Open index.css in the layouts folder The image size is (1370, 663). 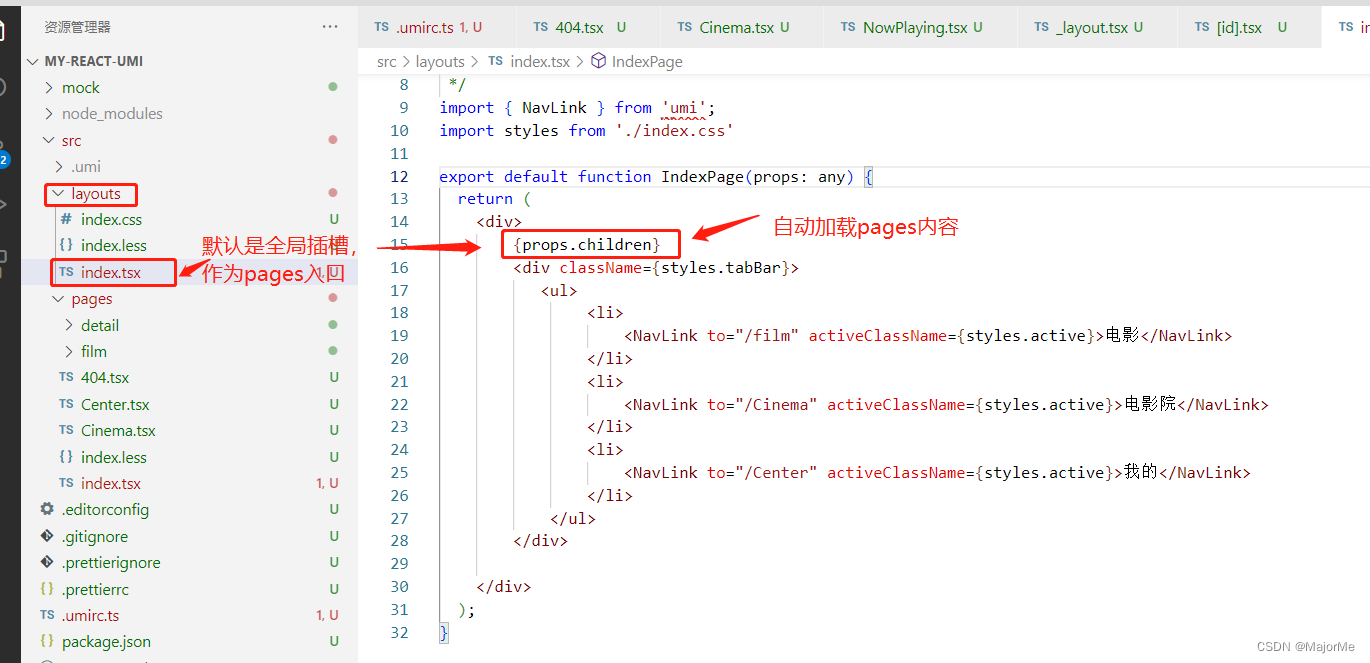coord(111,219)
